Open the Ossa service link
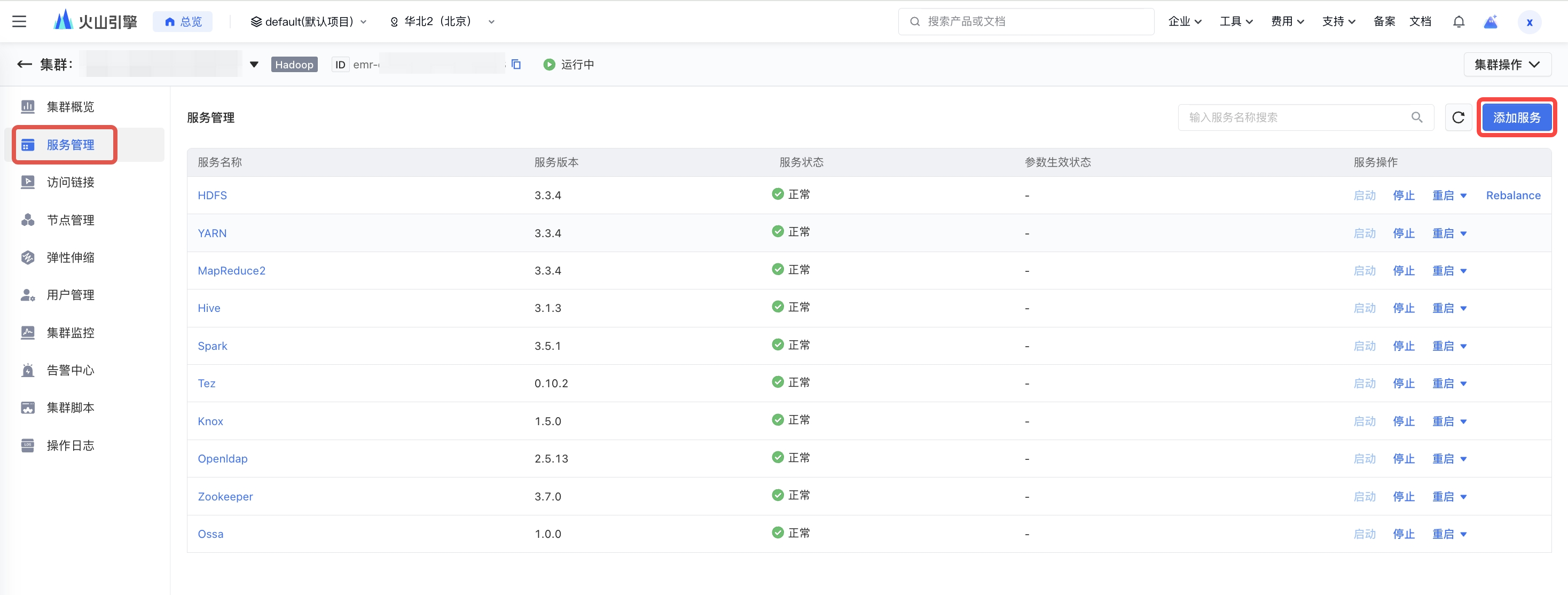 tap(210, 534)
